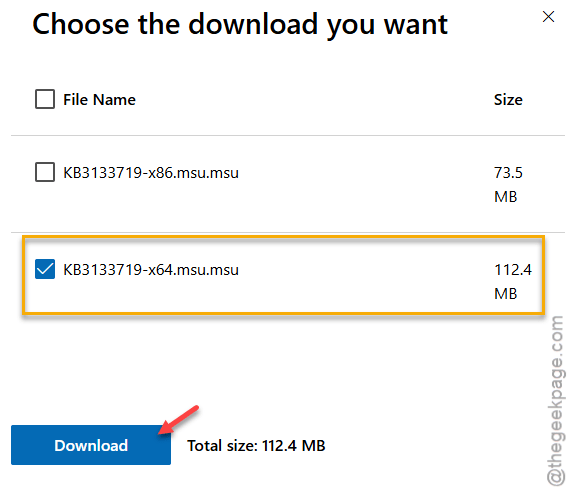Click the 112.4 MB size in highlighted row
Screen dimensions: 576x499
click(513, 281)
